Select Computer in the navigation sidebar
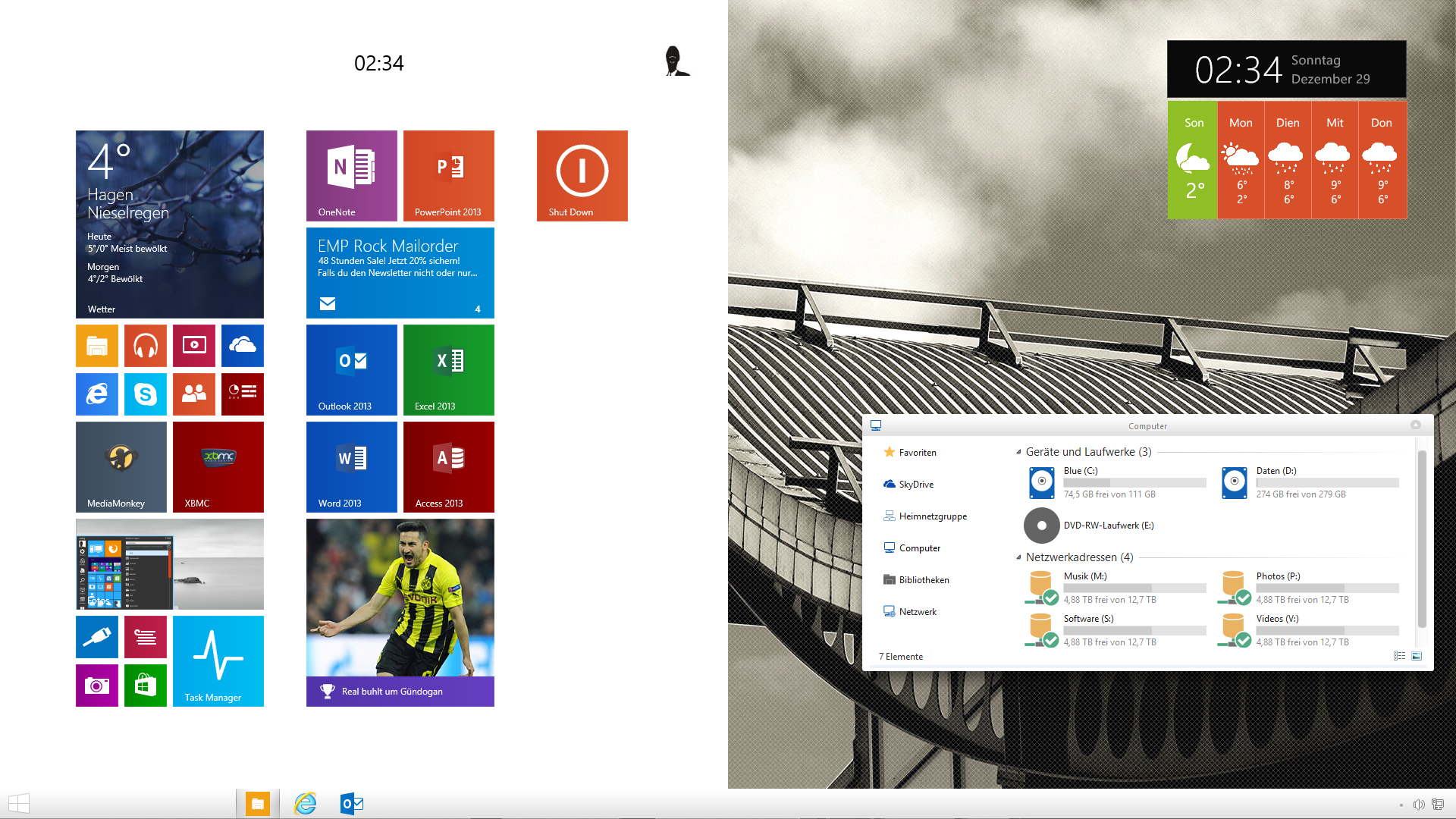 (x=912, y=548)
